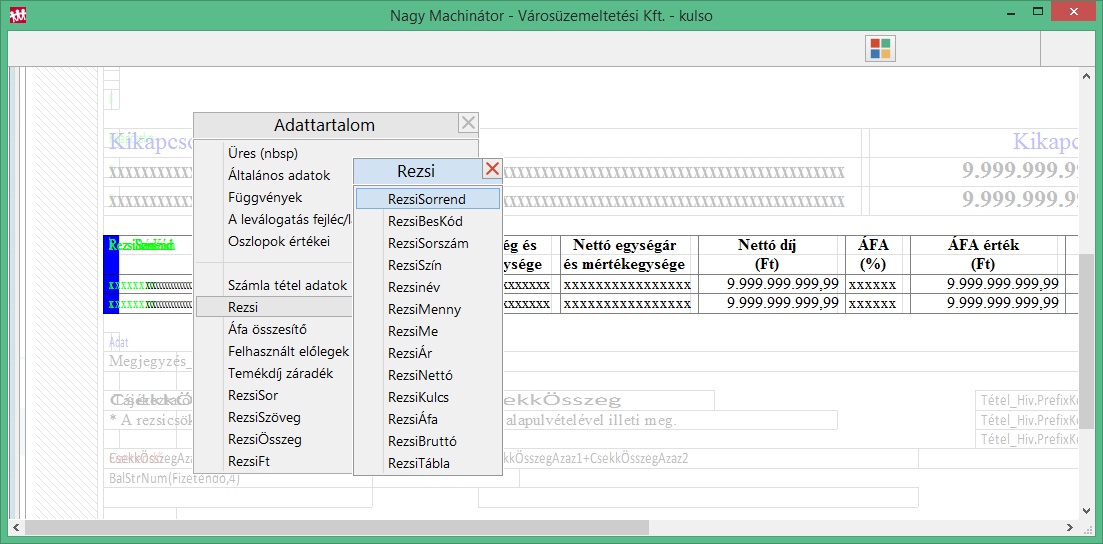The image size is (1103, 544).
Task: Click the ÁFA érték (Ft) header cell
Action: (984, 254)
